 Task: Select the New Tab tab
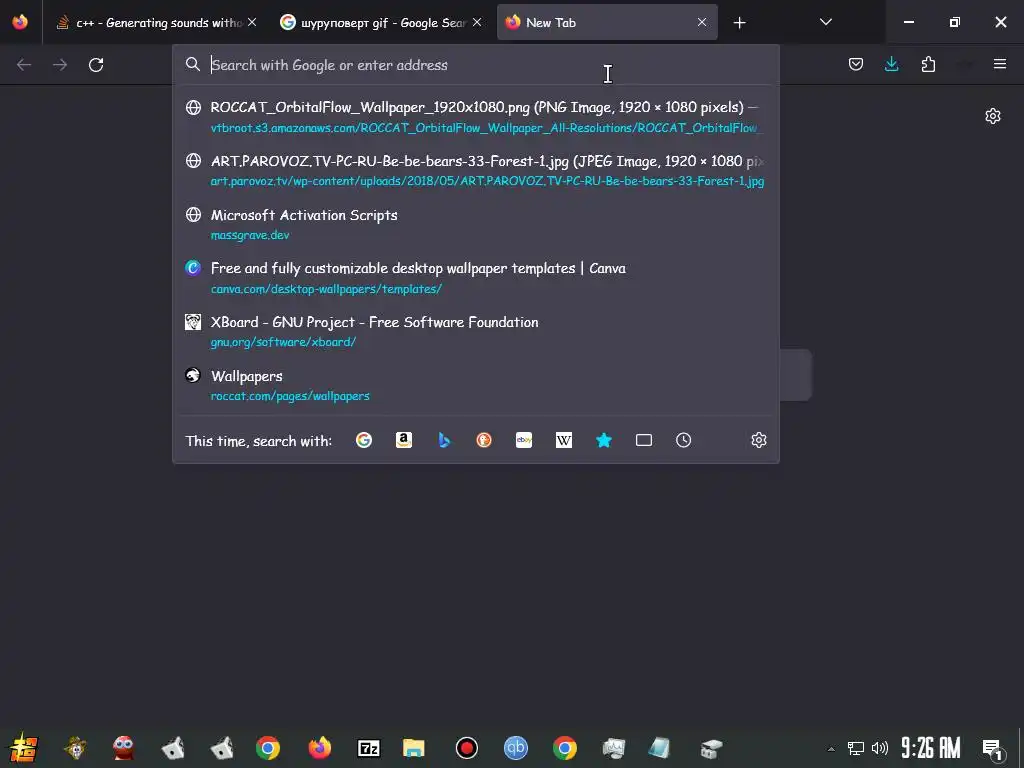point(607,23)
